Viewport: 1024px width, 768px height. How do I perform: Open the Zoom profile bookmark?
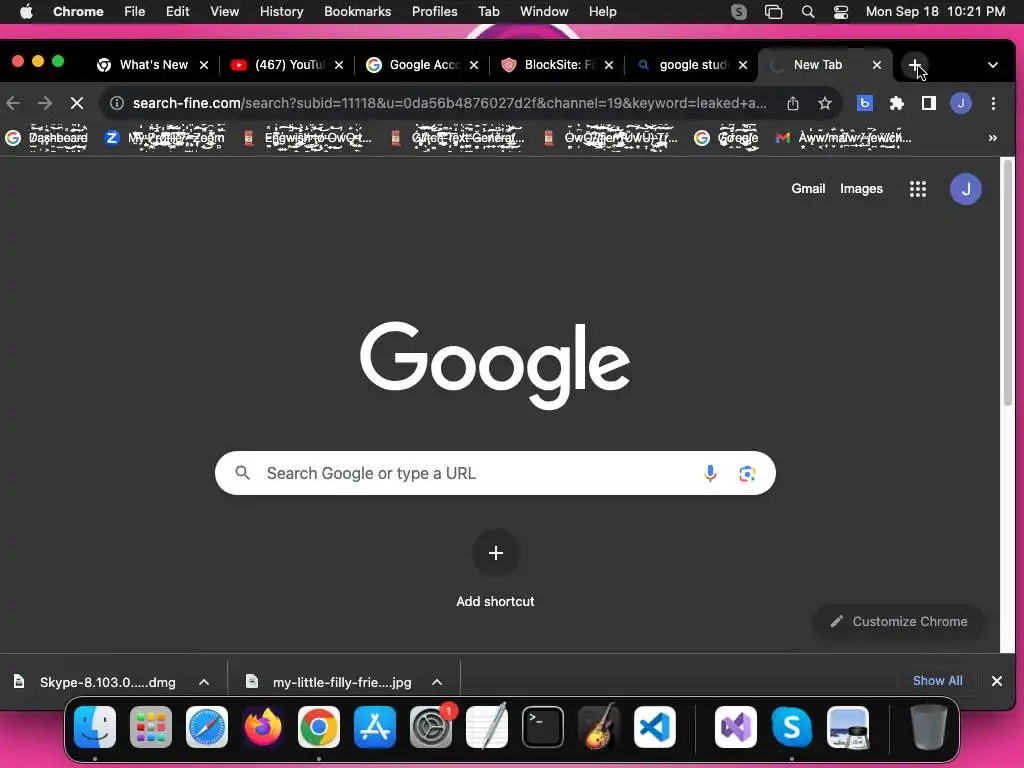165,138
